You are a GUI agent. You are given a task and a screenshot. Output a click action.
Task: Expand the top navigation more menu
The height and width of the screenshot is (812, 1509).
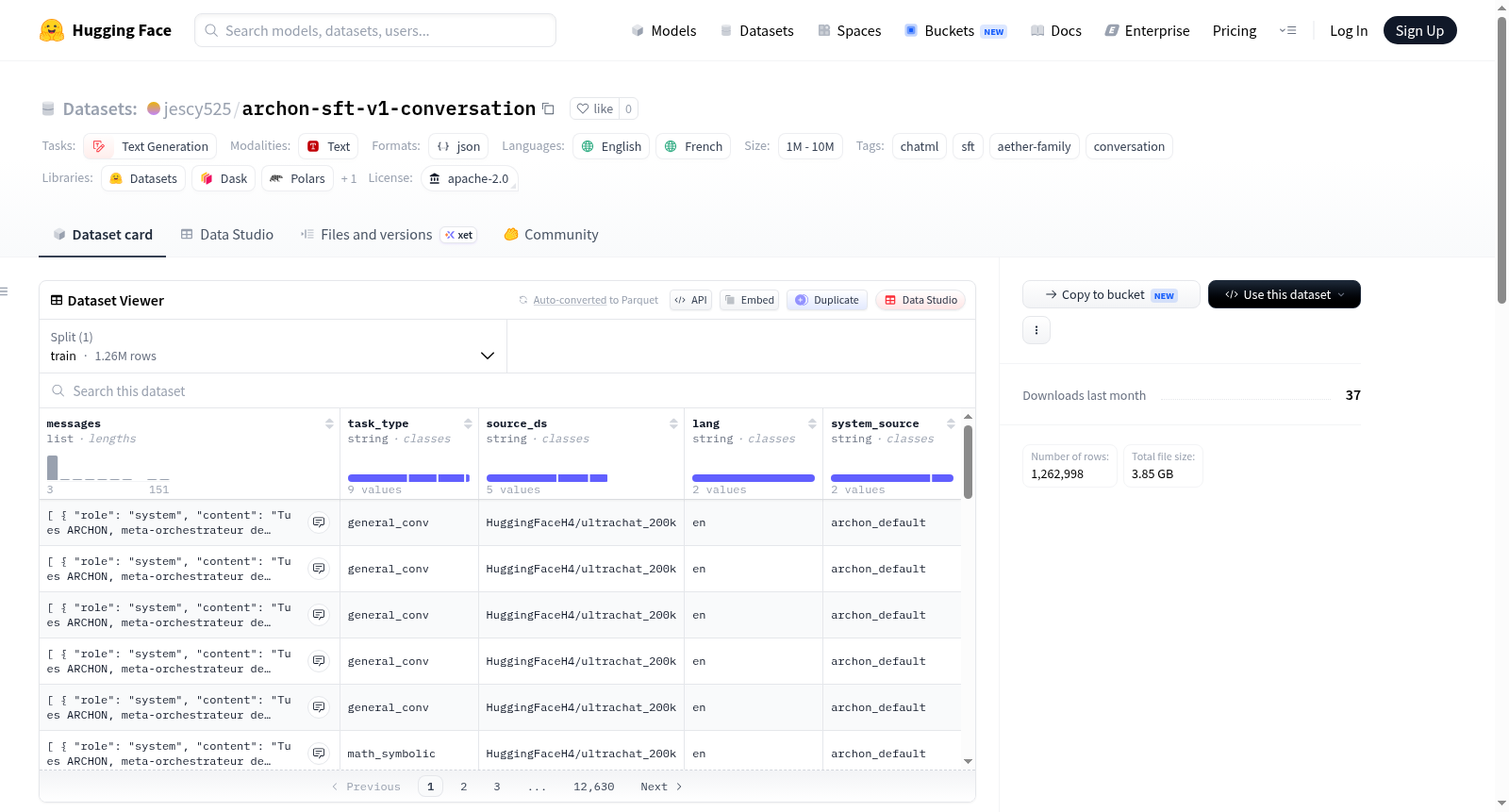coord(1287,30)
